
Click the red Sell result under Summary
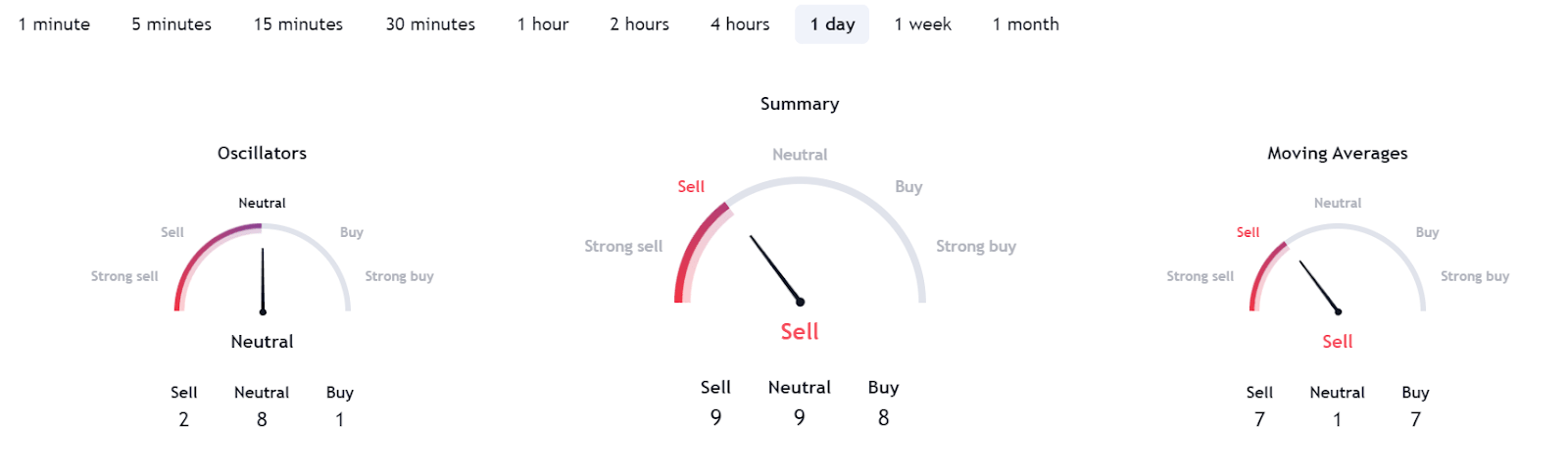click(800, 332)
